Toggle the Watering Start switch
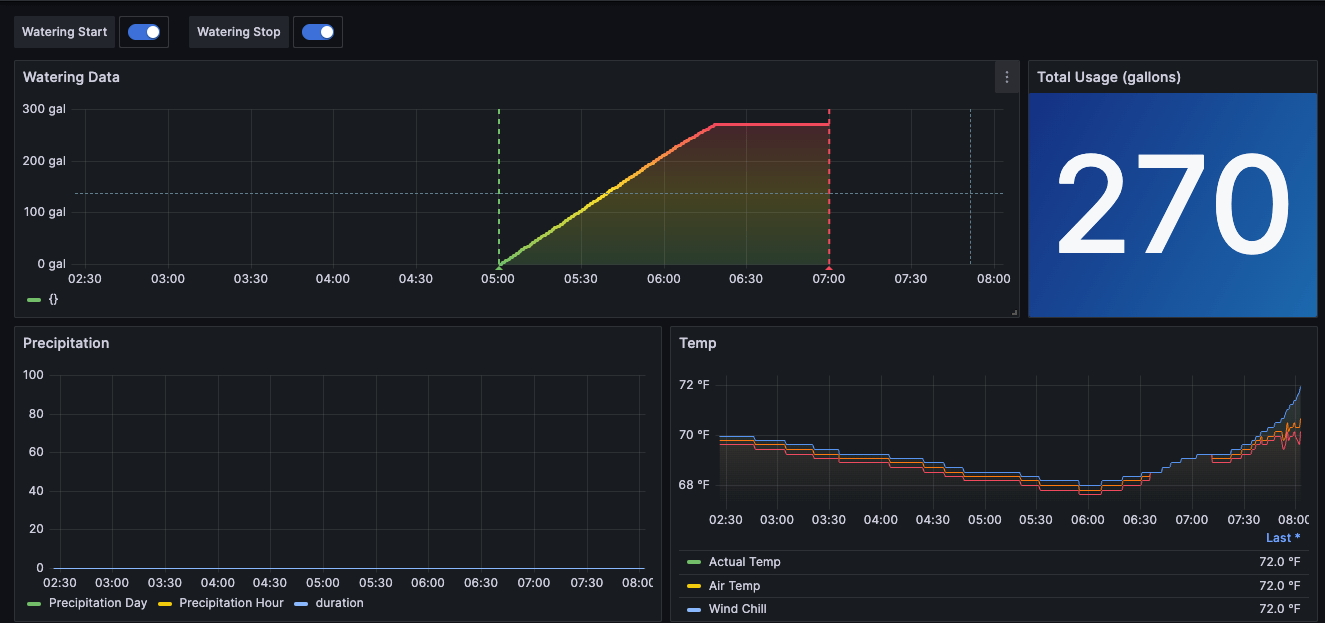The image size is (1325, 623). [143, 31]
